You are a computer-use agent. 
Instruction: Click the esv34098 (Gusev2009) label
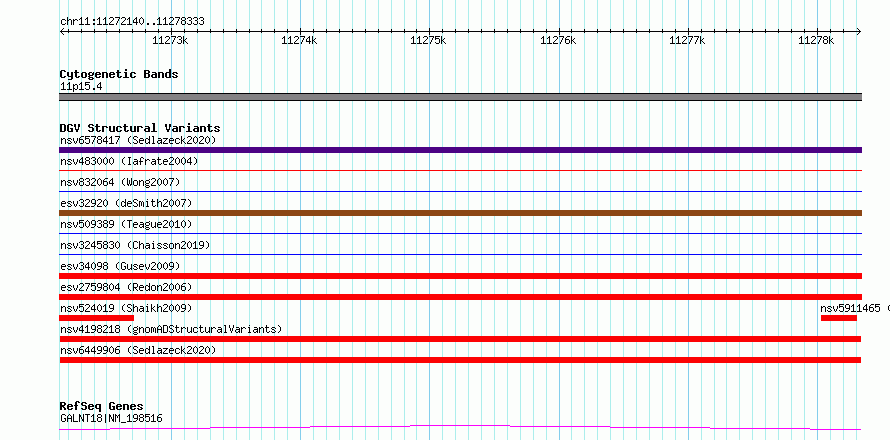pos(120,266)
